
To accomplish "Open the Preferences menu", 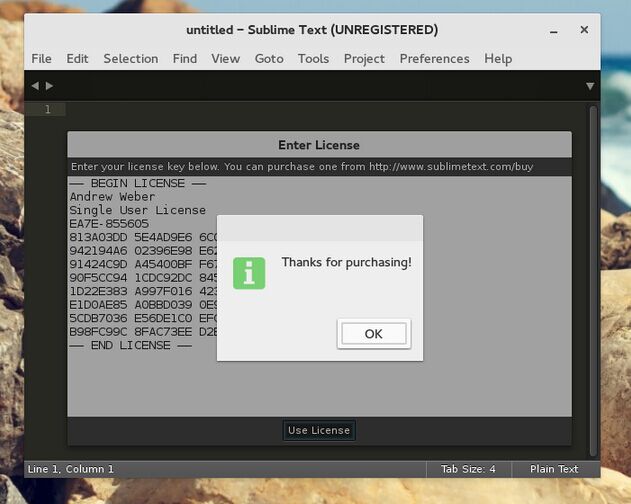I will pyautogui.click(x=435, y=59).
